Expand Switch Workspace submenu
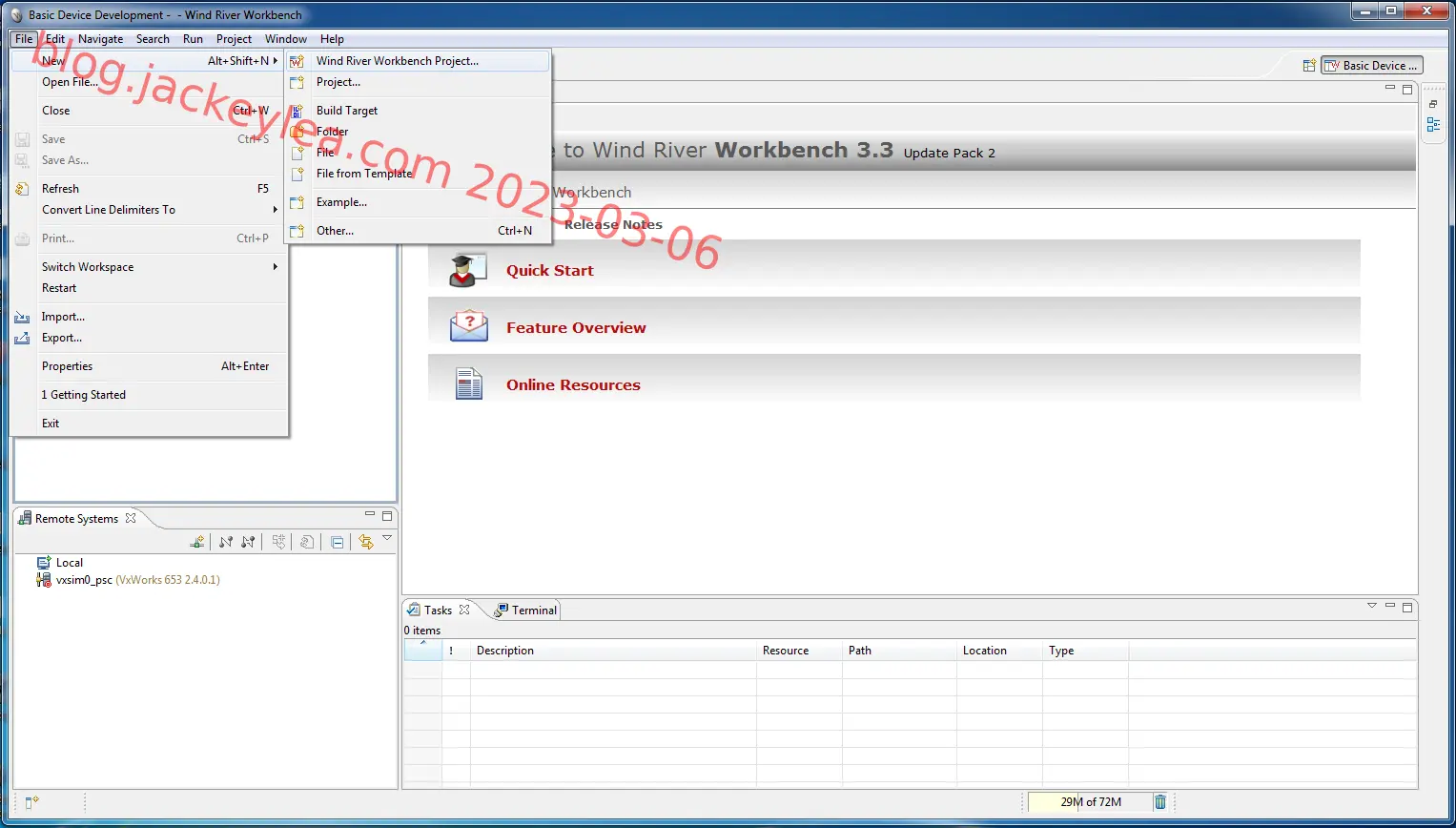The image size is (1456, 828). click(x=149, y=267)
